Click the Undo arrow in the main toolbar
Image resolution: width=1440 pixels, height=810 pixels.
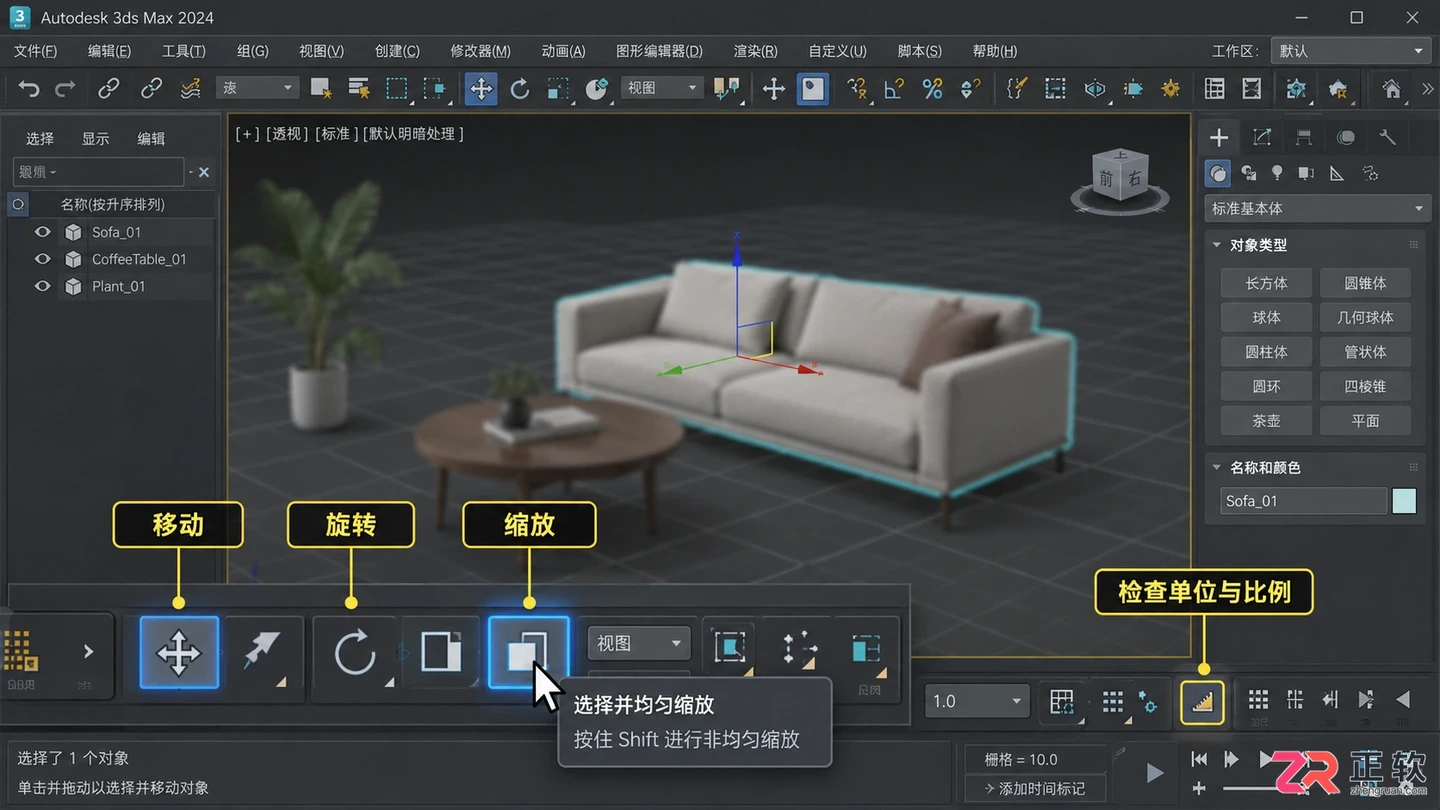[x=29, y=89]
